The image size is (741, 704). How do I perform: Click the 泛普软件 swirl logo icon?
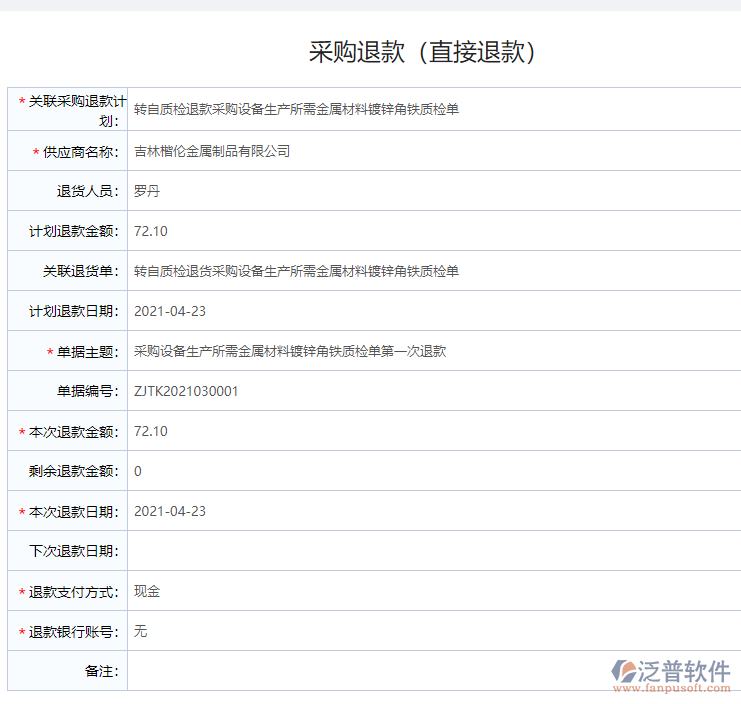(626, 672)
